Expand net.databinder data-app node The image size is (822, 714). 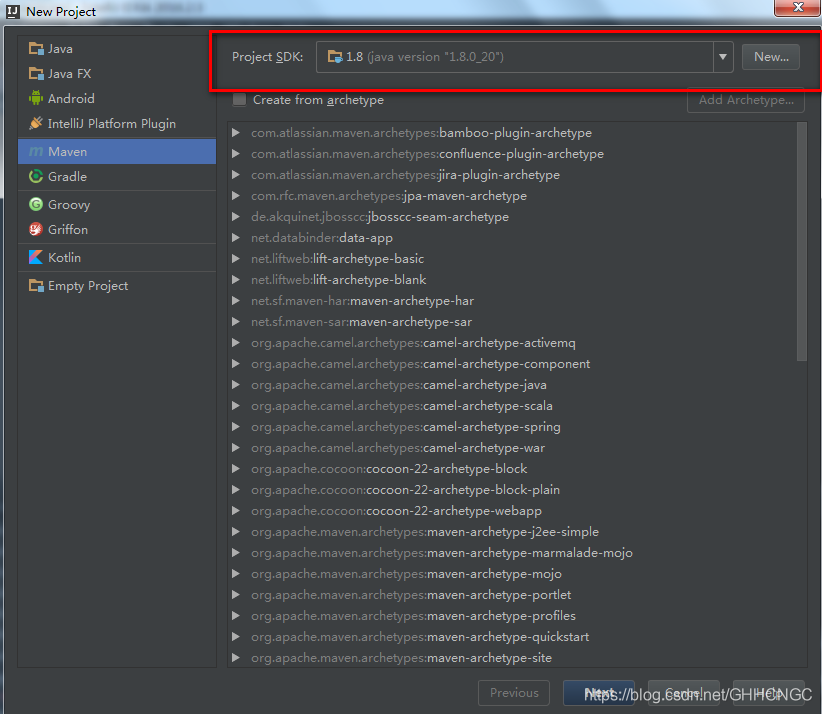[236, 237]
